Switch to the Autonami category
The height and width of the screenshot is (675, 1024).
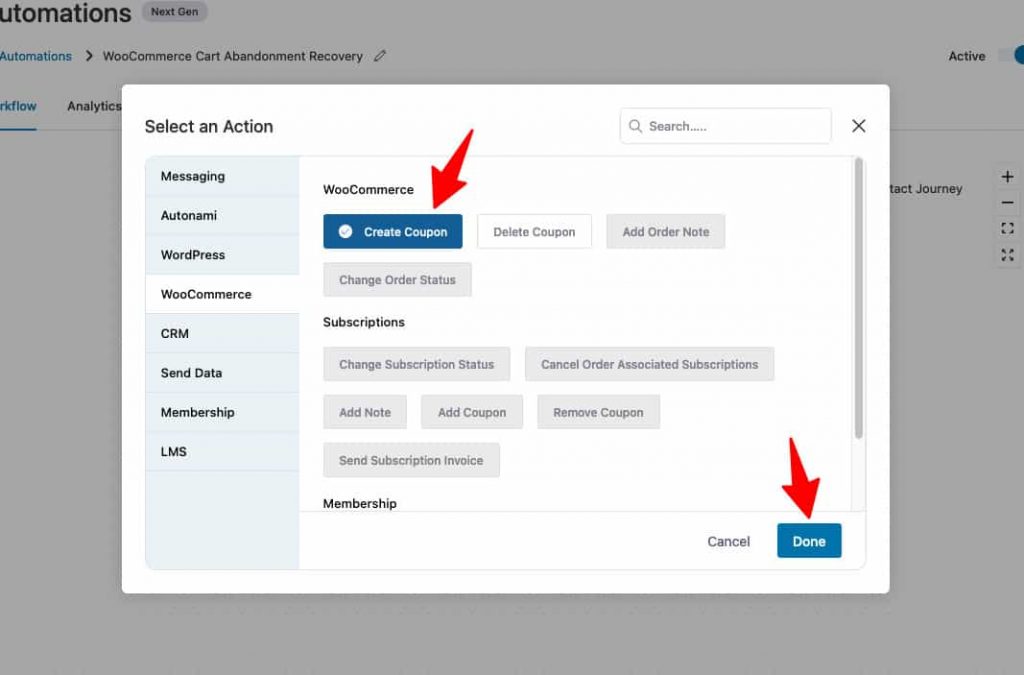[223, 215]
